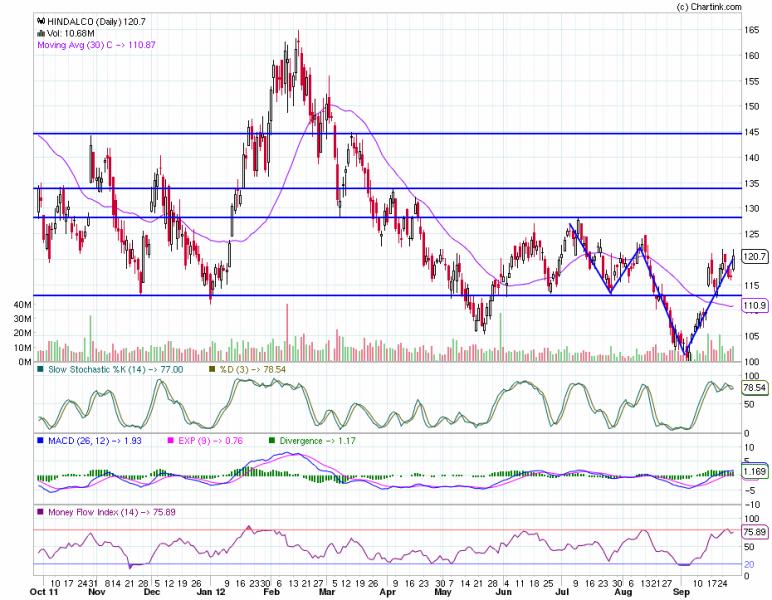The width and height of the screenshot is (772, 600).
Task: Click the volume bars icon beside Vol
Action: (x=41, y=33)
